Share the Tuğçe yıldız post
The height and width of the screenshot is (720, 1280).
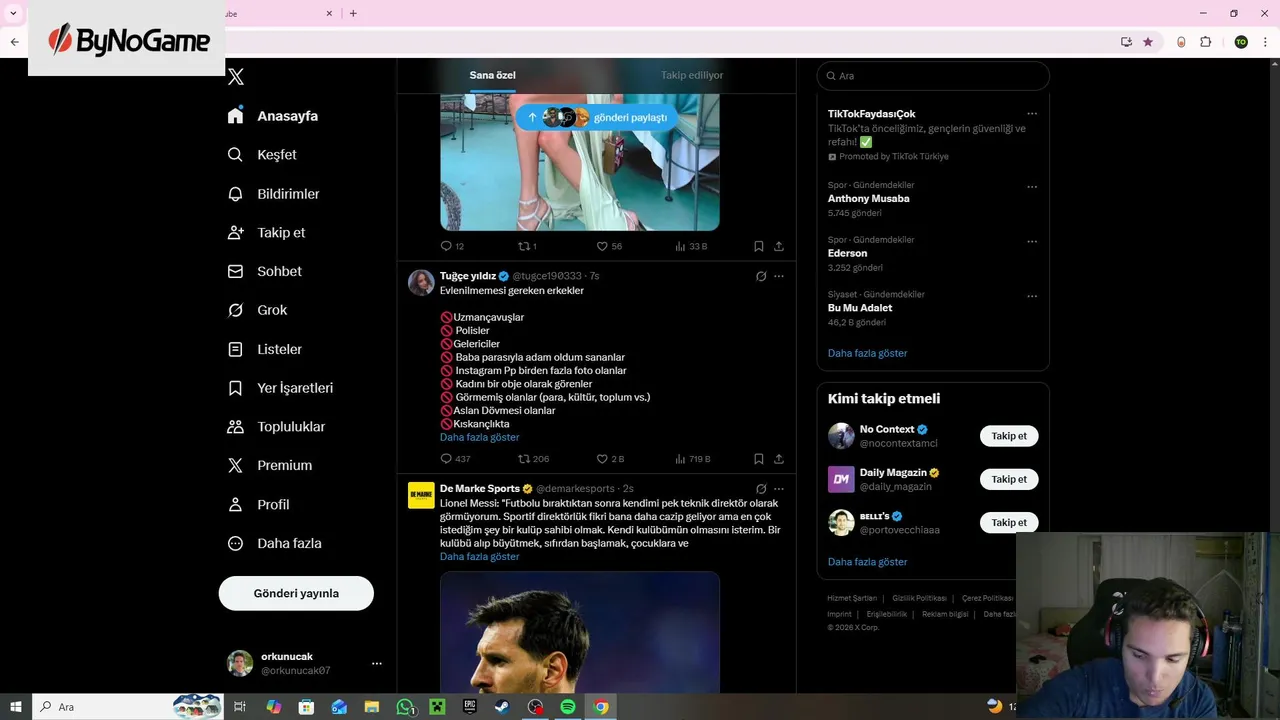coord(779,459)
